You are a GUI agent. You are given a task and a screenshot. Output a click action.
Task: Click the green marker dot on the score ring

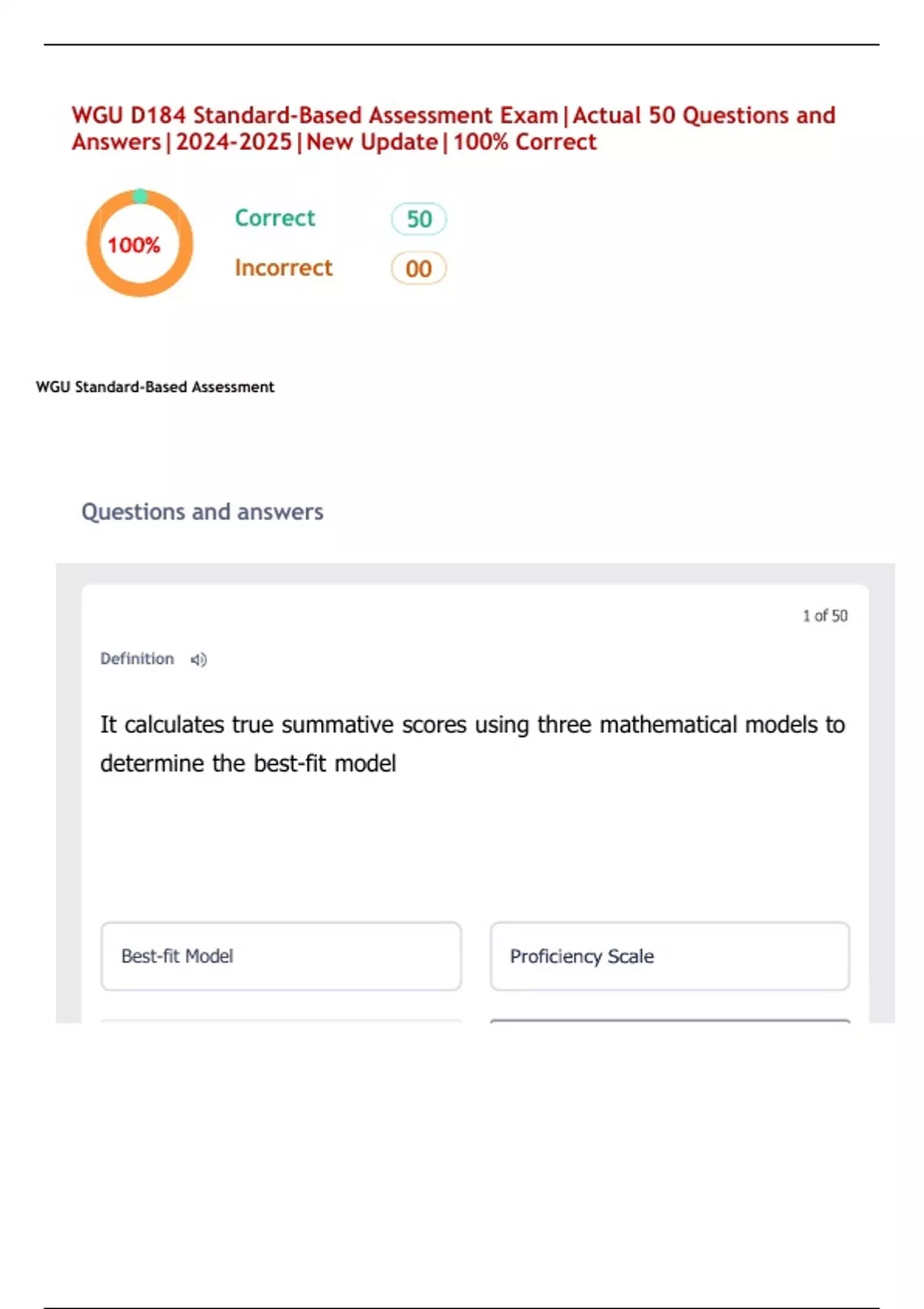tap(140, 196)
